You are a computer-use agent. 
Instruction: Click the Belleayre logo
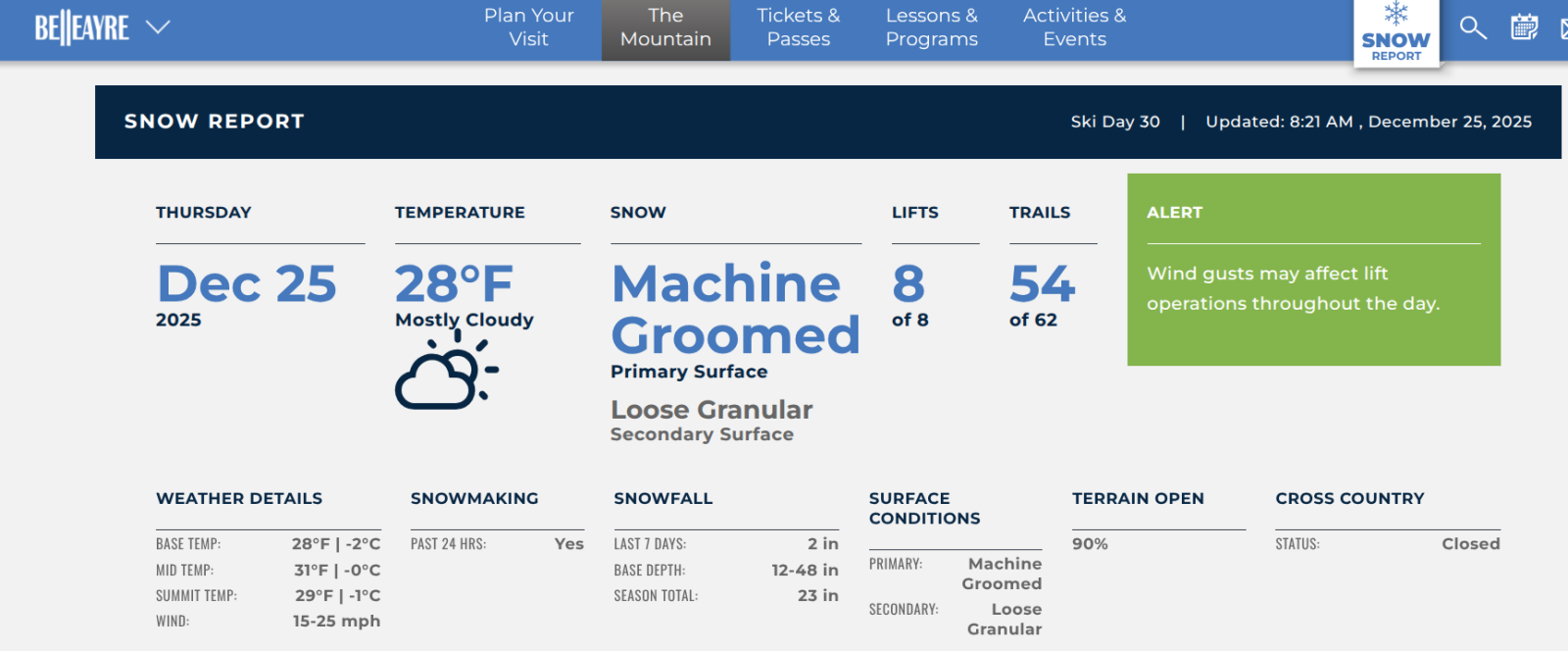click(82, 28)
